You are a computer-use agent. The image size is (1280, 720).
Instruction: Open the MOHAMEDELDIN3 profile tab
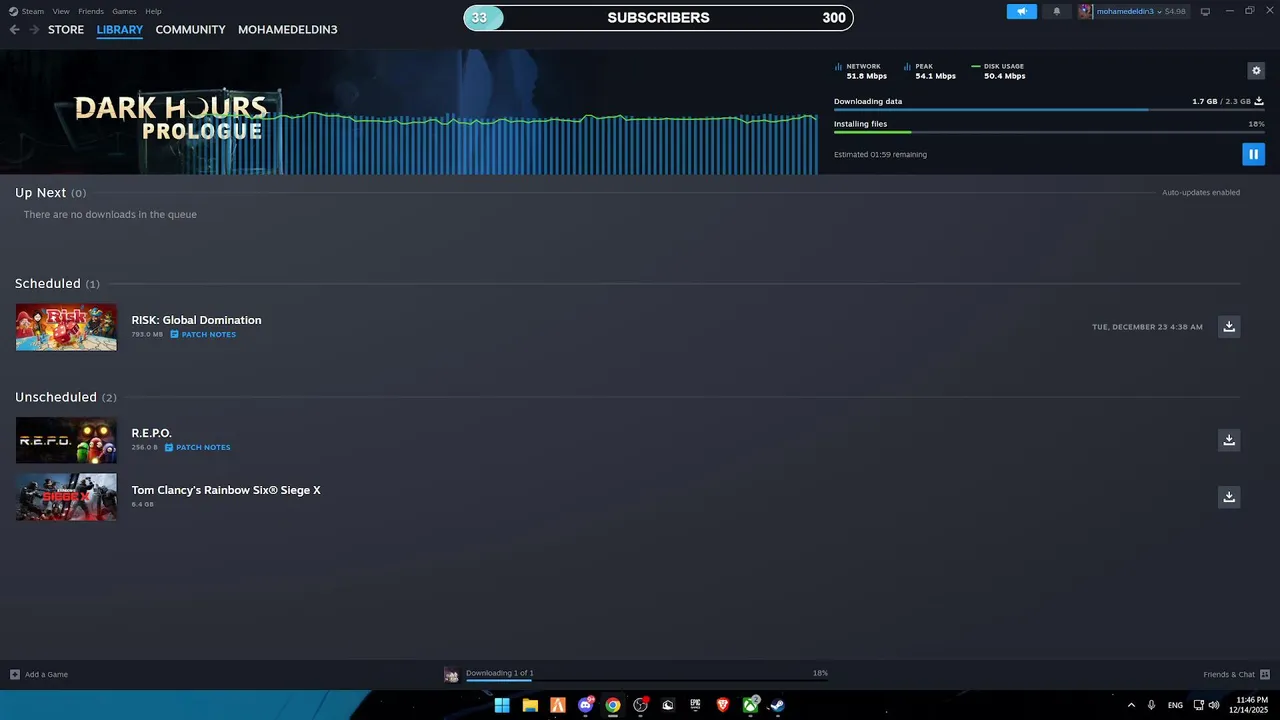(288, 30)
